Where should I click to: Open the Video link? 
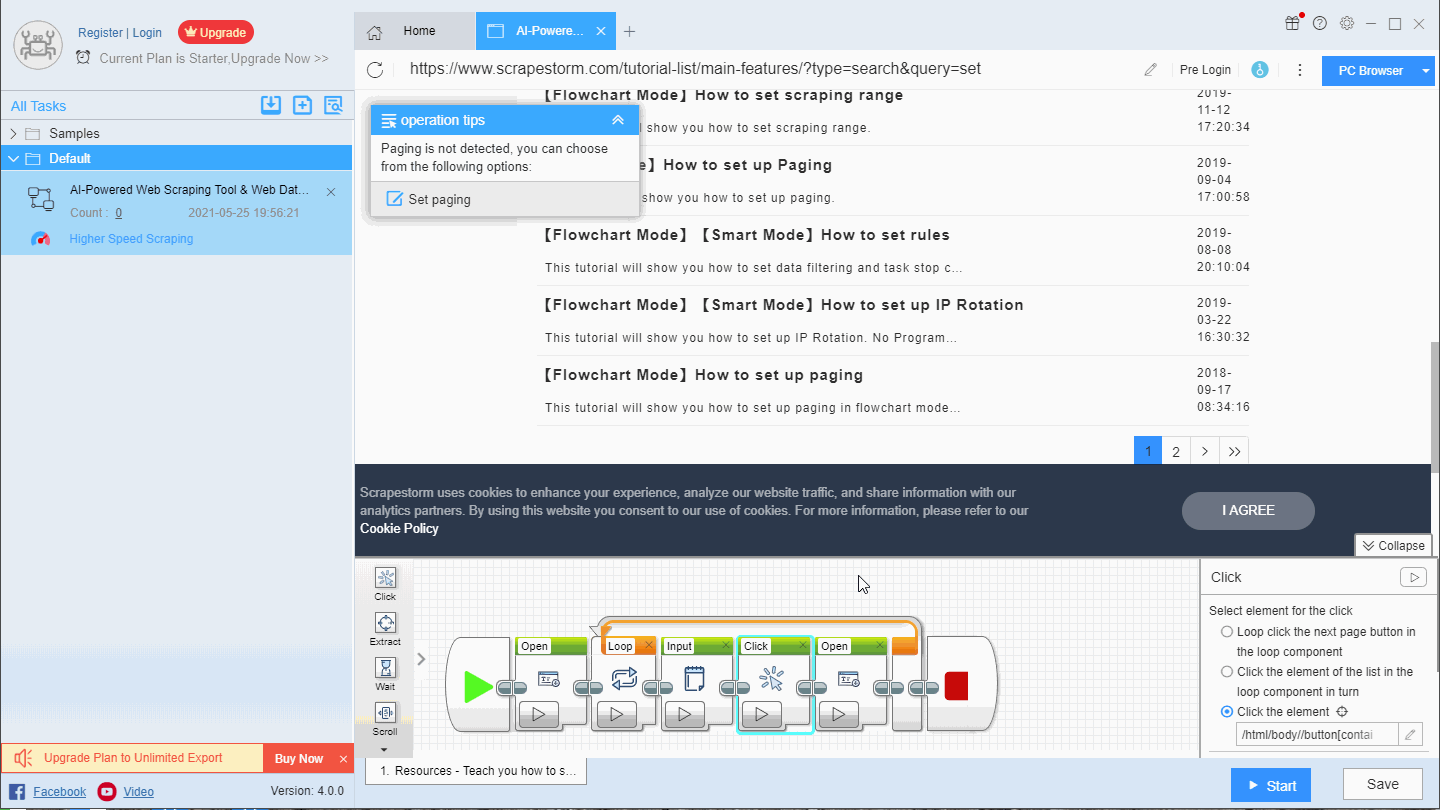138,792
